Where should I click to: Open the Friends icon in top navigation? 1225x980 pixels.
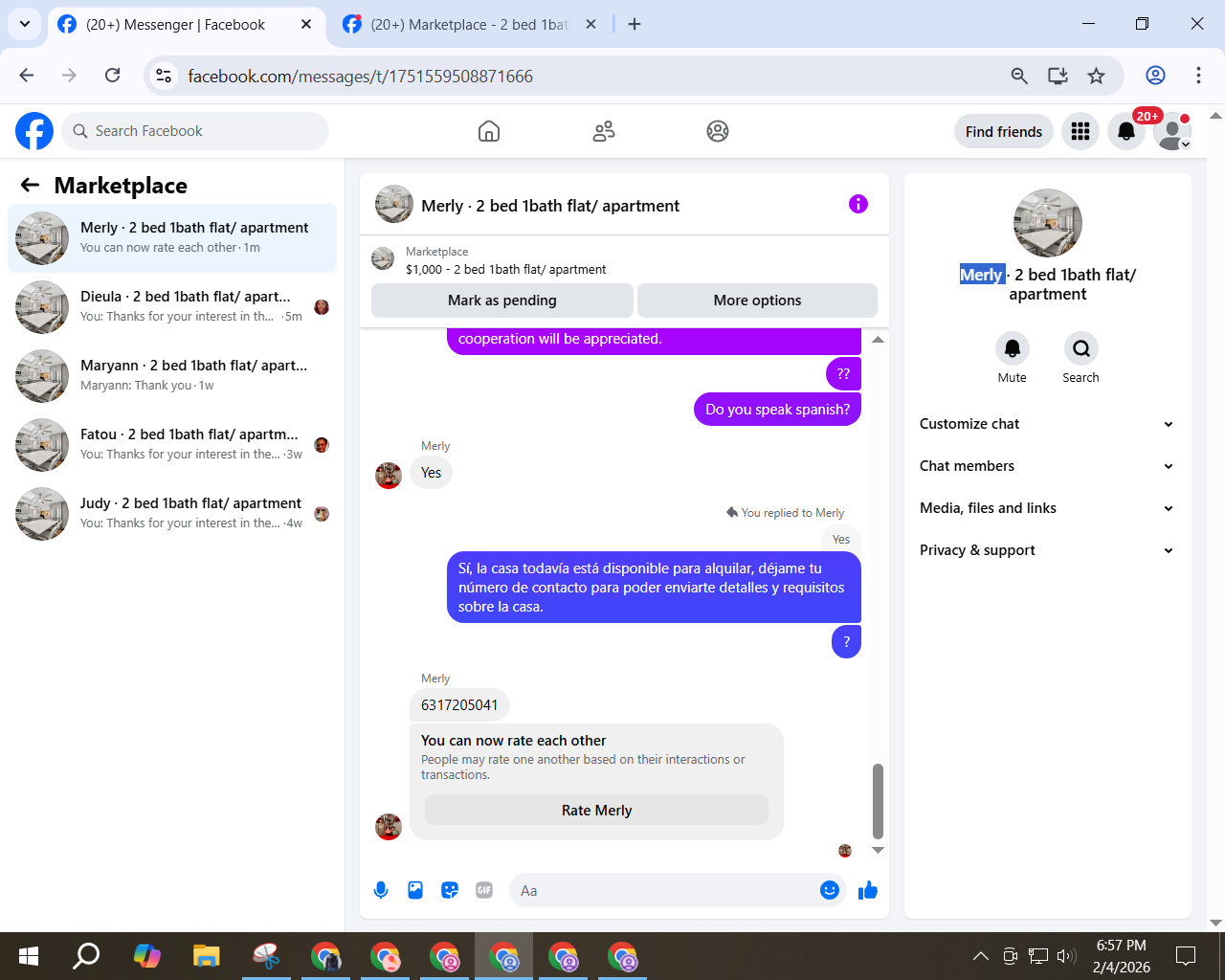604,131
